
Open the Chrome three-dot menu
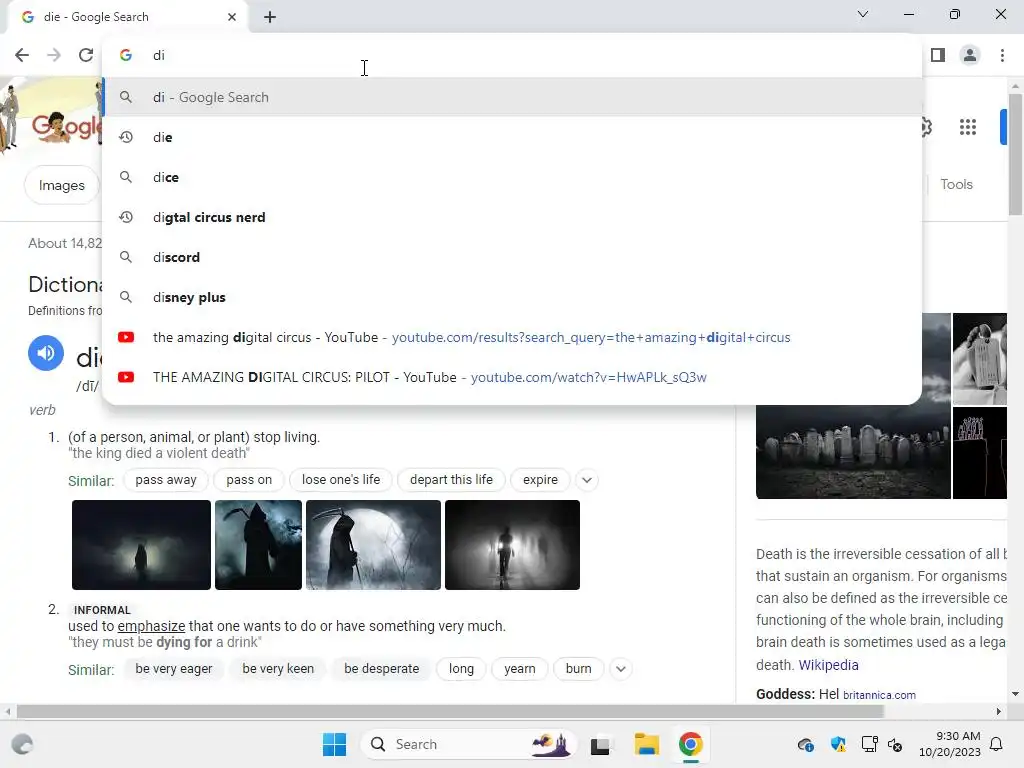(x=1002, y=55)
